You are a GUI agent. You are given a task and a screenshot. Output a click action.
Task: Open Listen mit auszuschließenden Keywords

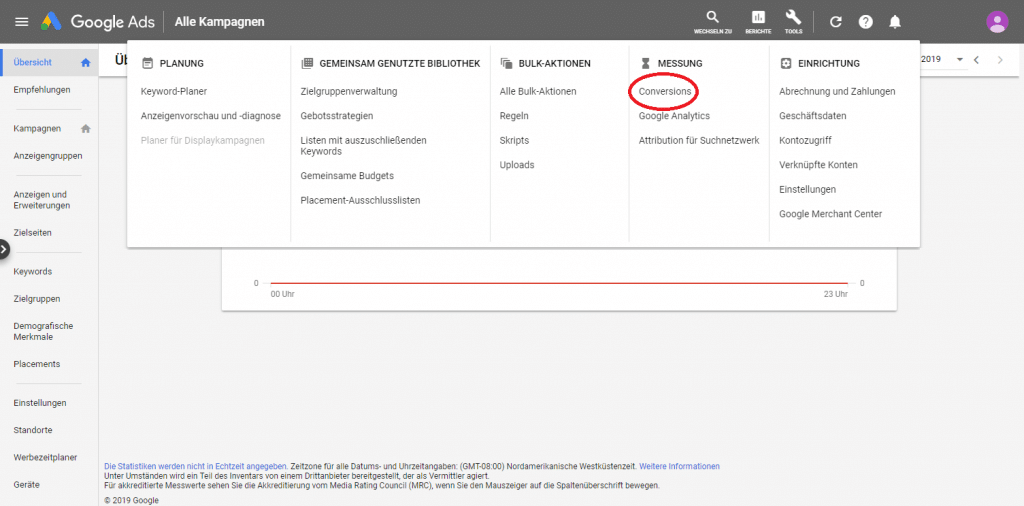(363, 146)
